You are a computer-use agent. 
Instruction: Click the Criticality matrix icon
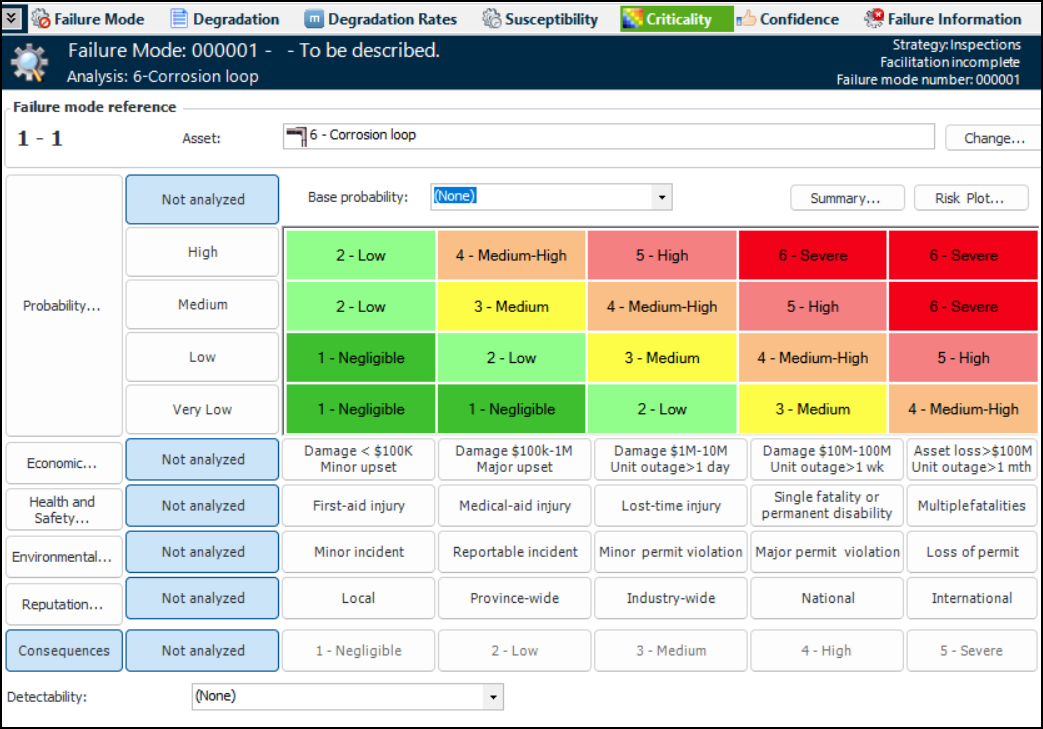pos(633,18)
